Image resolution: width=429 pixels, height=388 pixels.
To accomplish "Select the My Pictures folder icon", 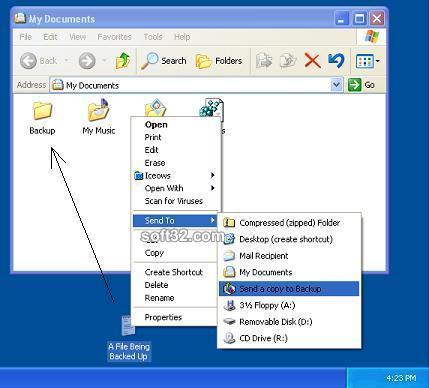I will pyautogui.click(x=155, y=108).
